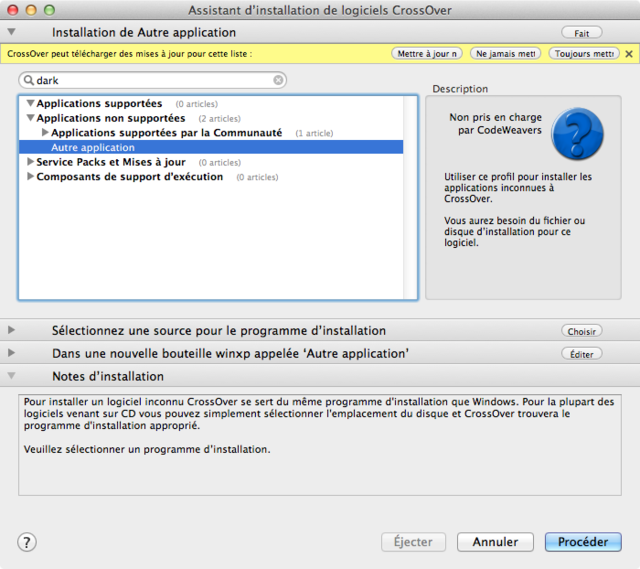Viewport: 640px width, 569px height.
Task: Dismiss the yellow update notification bar
Action: click(x=629, y=54)
